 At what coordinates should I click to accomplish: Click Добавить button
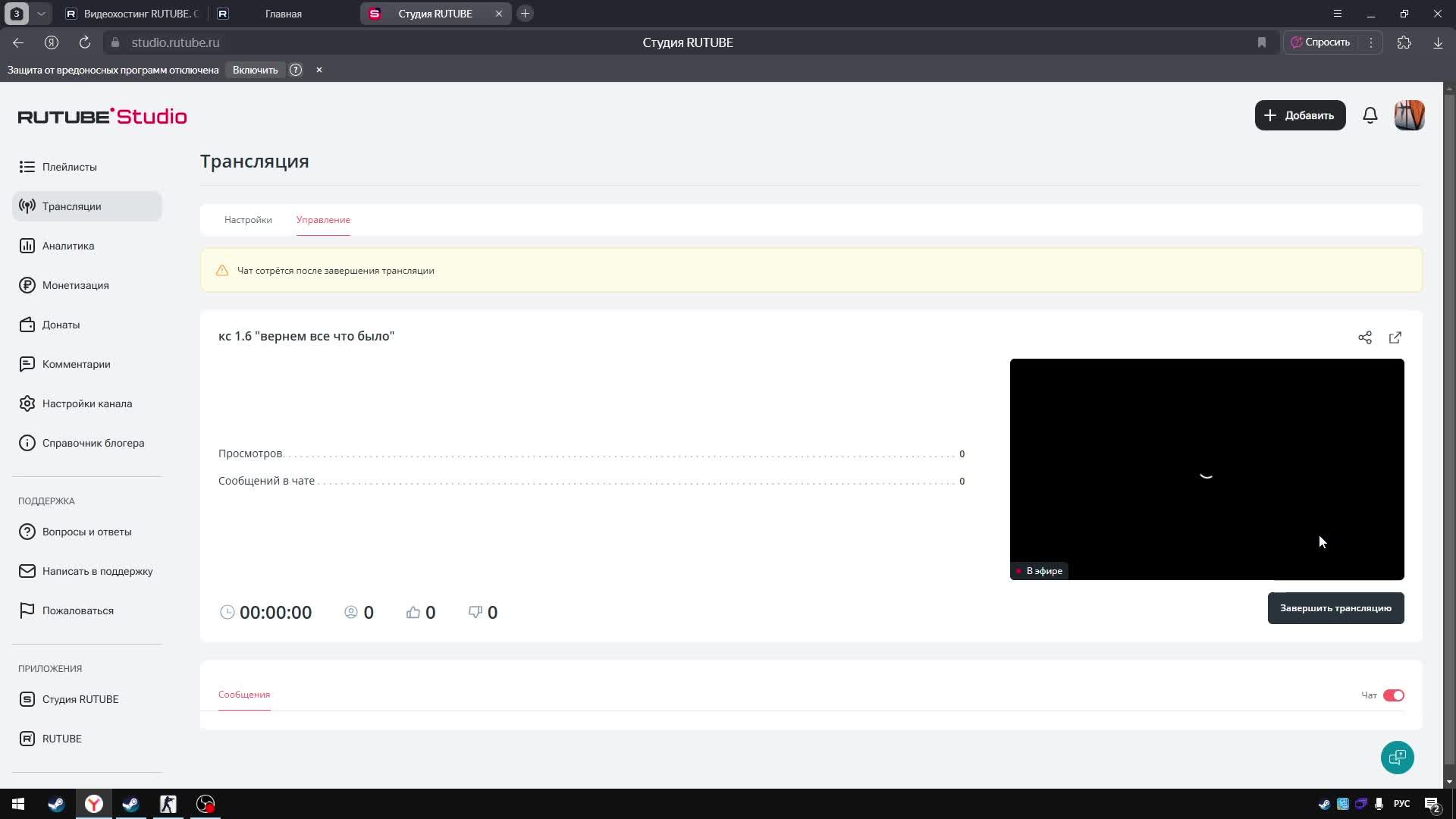click(1301, 115)
